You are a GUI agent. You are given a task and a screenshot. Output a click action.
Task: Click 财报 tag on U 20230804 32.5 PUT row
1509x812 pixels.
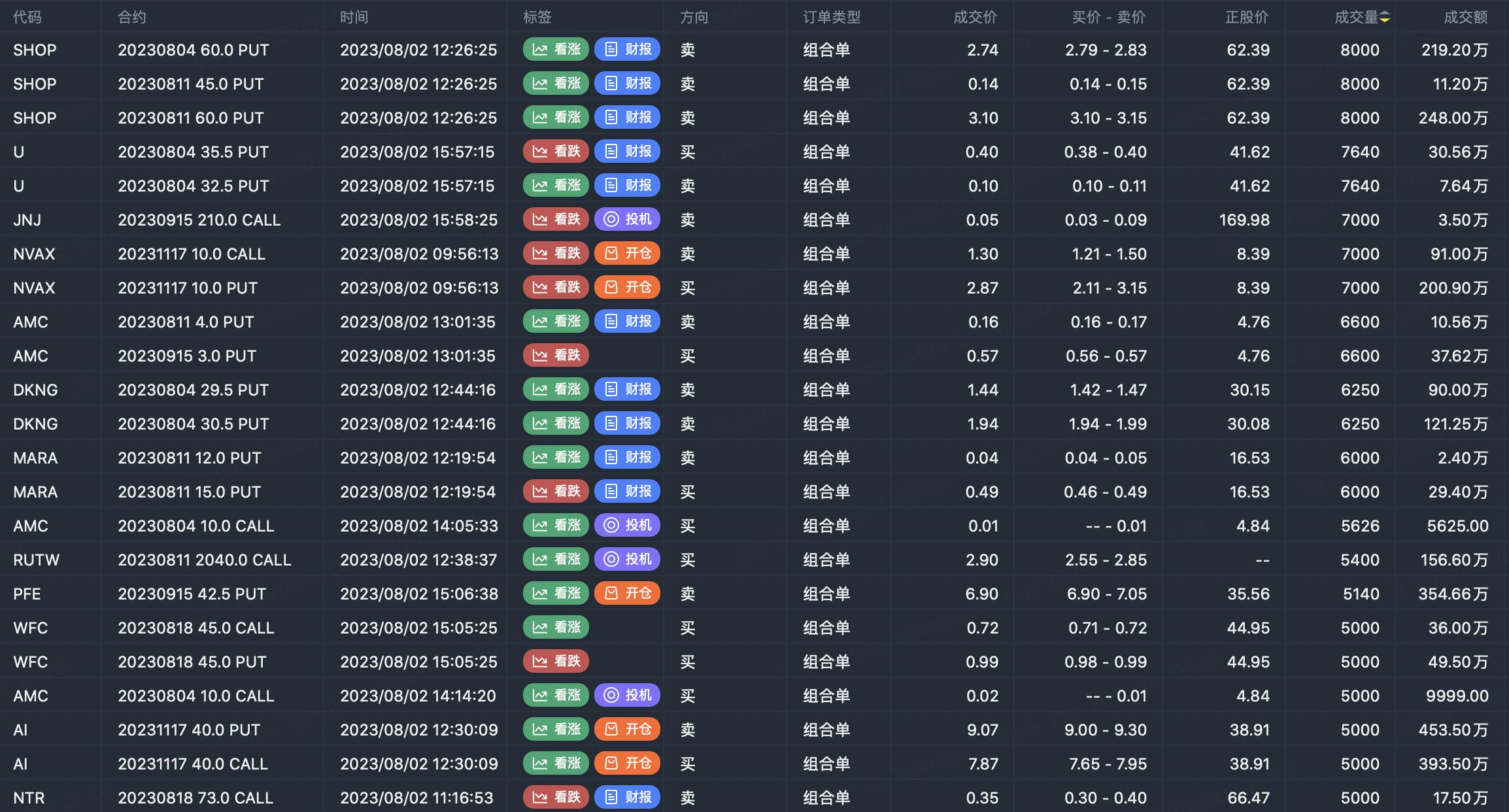[628, 186]
